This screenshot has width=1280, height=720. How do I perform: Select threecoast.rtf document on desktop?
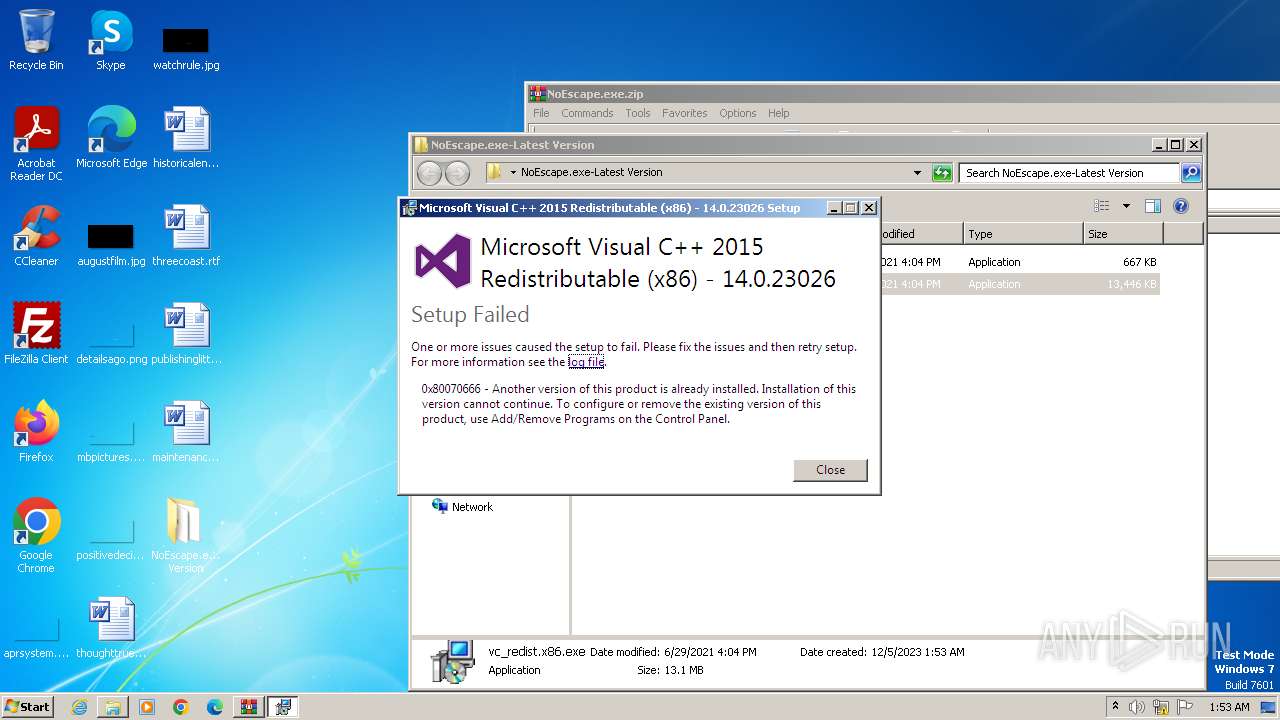186,235
